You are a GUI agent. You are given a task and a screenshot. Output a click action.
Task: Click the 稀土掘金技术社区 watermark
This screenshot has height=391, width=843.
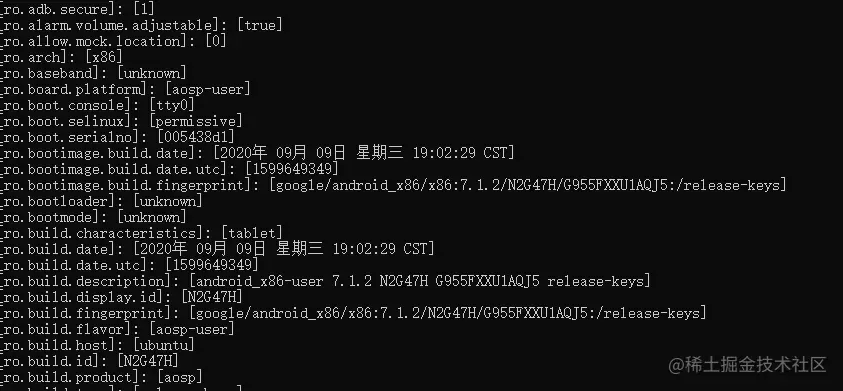(747, 365)
